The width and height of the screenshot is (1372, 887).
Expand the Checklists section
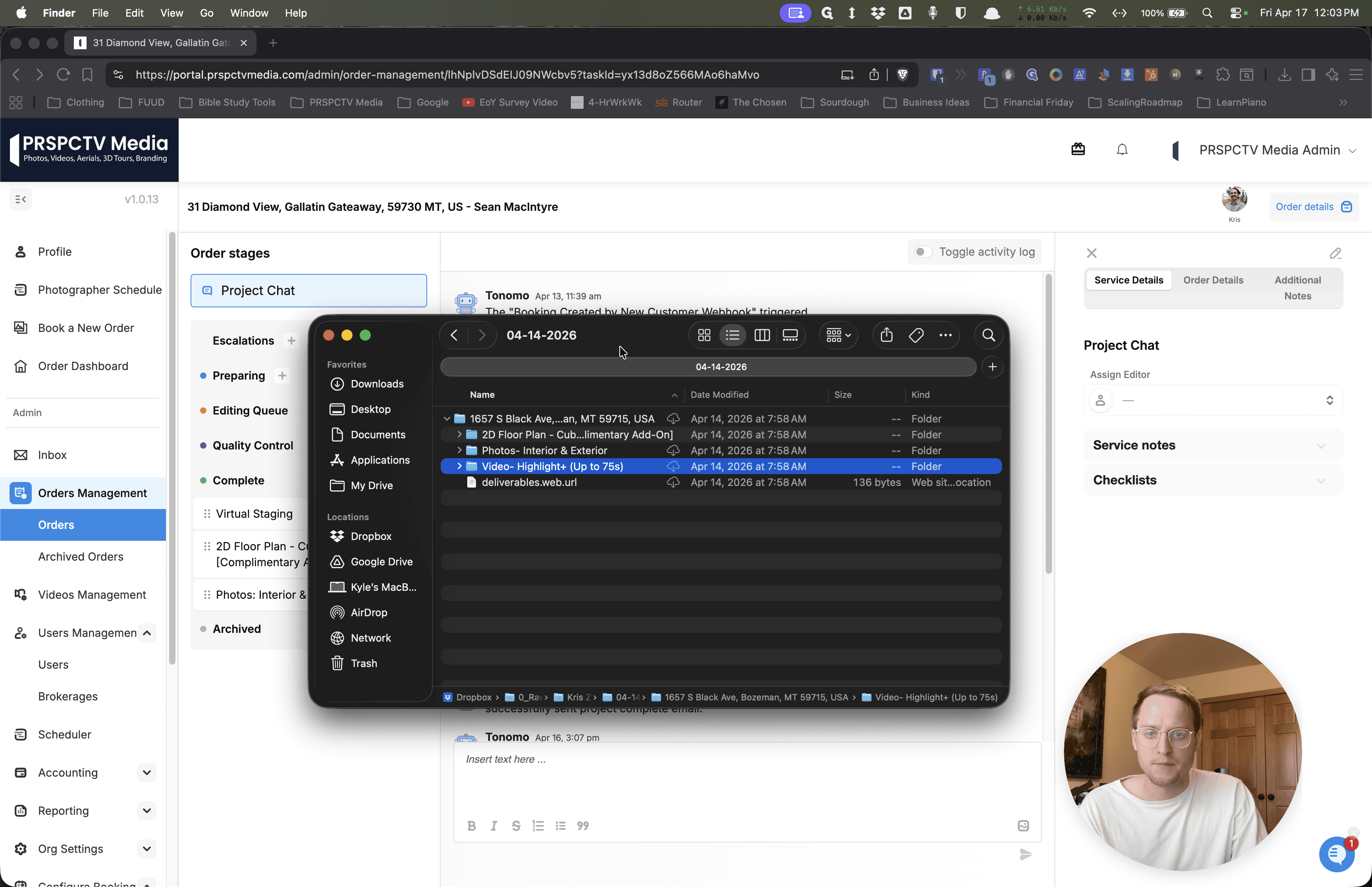[1212, 480]
